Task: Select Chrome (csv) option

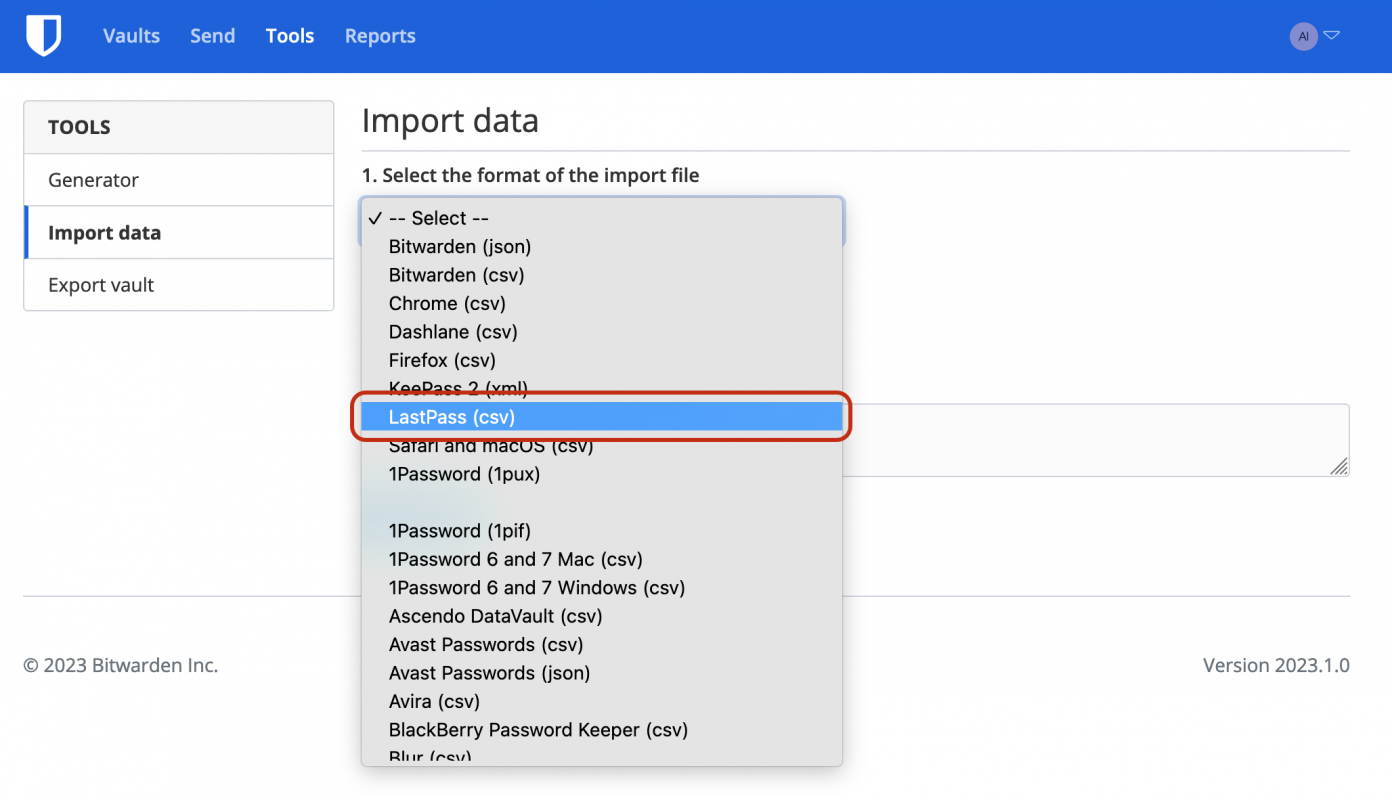Action: [x=447, y=303]
